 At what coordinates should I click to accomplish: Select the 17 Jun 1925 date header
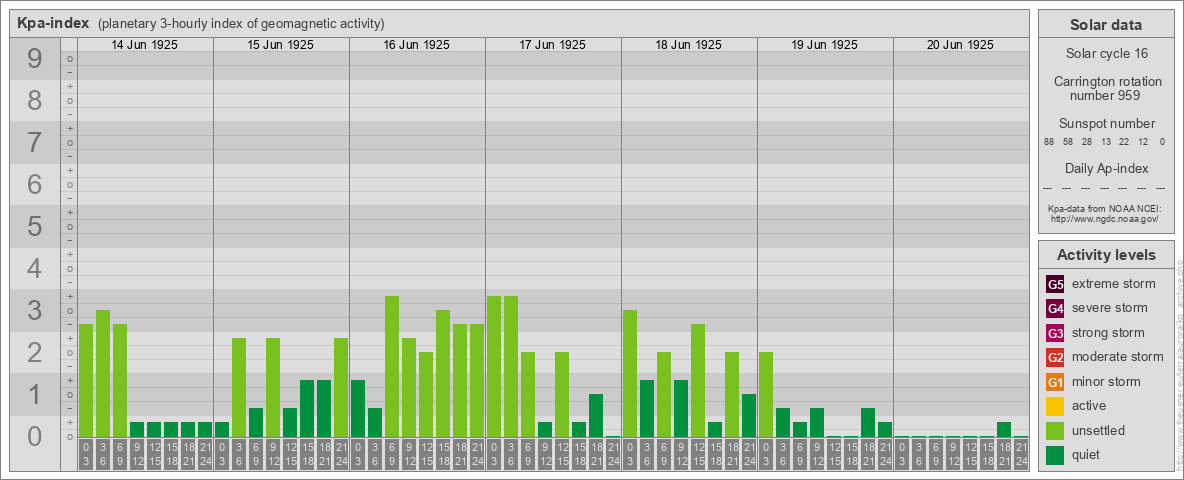(553, 45)
